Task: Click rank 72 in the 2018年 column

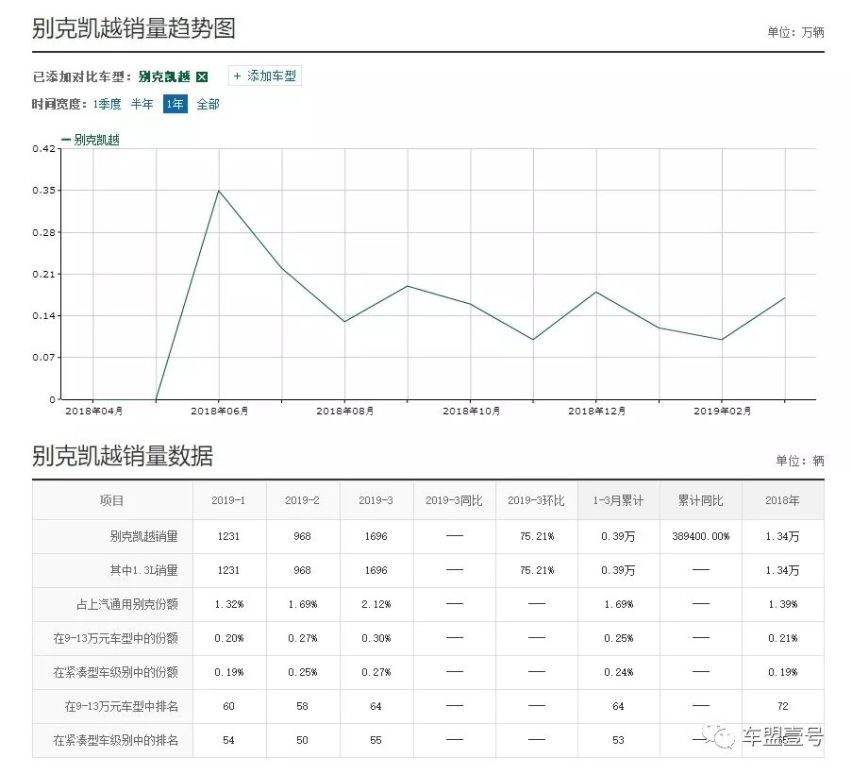Action: pyautogui.click(x=782, y=706)
